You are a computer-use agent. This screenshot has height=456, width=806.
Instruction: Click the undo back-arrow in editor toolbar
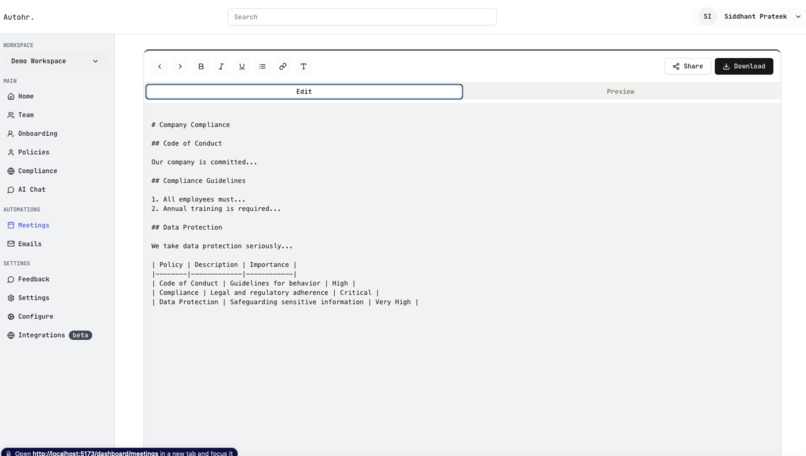click(x=160, y=66)
